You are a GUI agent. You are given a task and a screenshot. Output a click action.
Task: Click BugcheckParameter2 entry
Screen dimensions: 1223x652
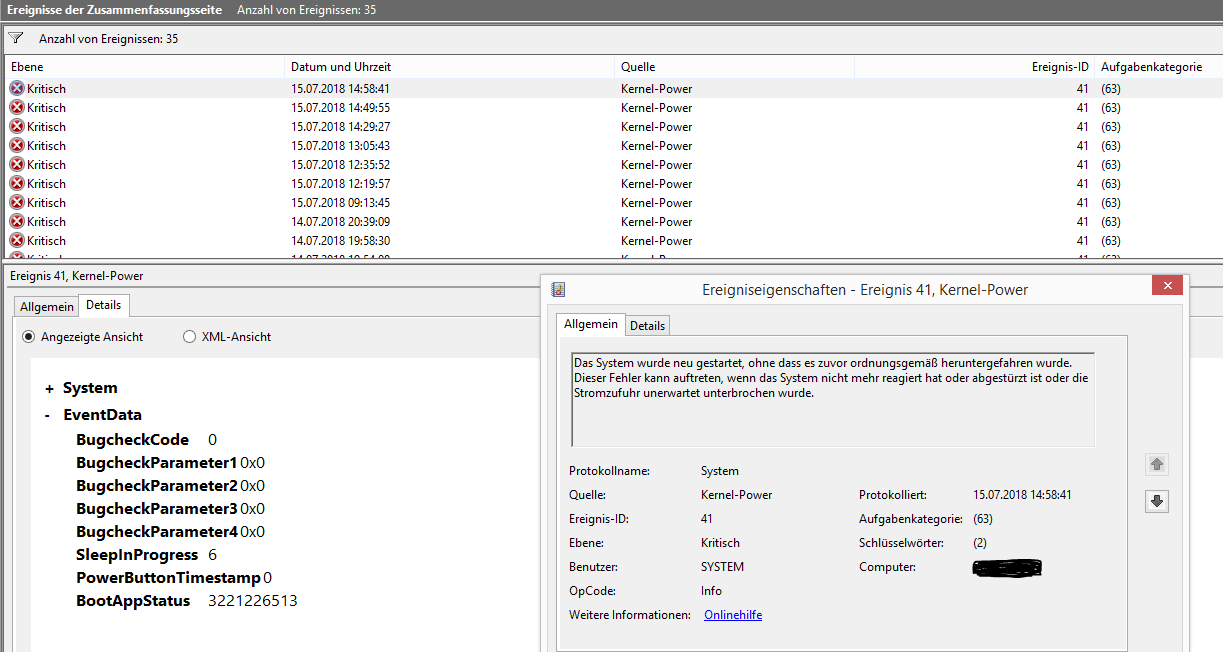point(170,486)
